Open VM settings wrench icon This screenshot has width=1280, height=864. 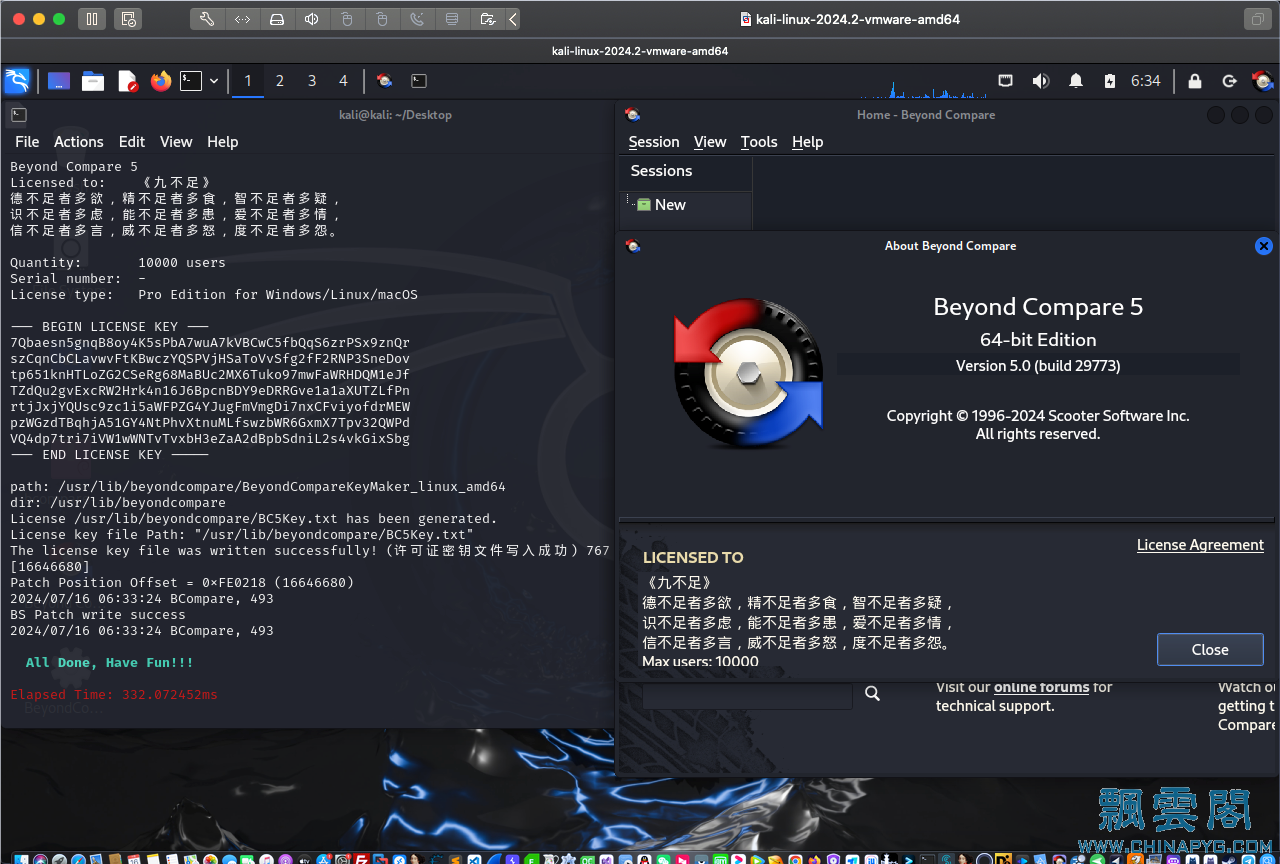(207, 19)
